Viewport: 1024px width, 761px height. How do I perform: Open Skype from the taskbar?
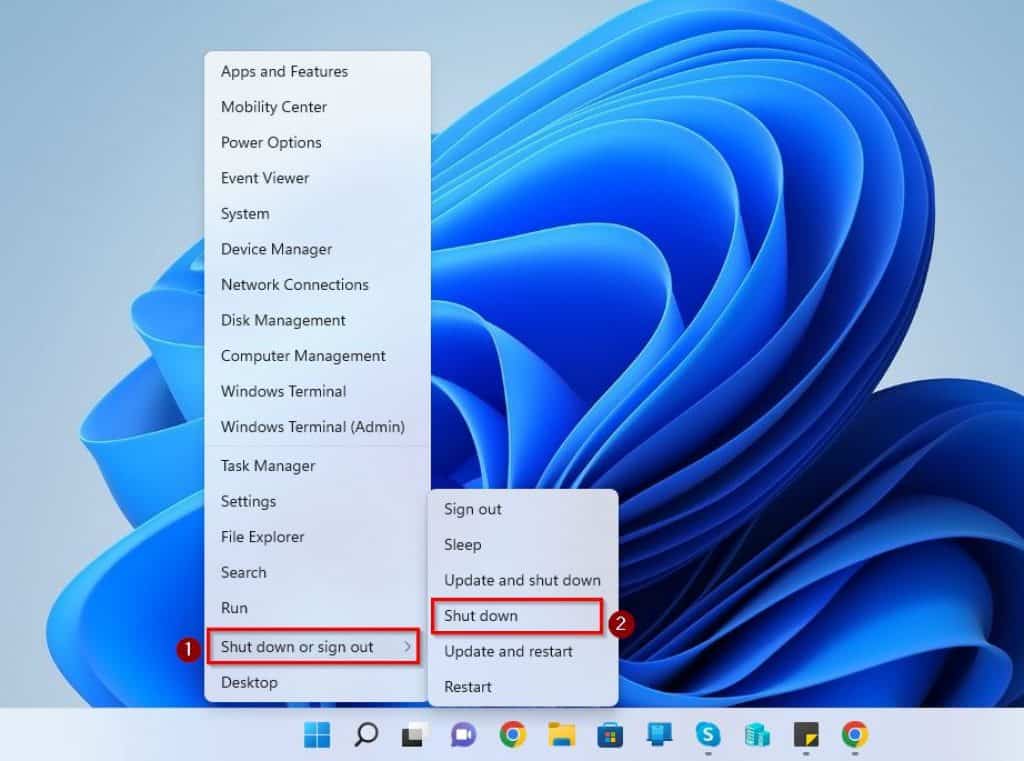708,735
